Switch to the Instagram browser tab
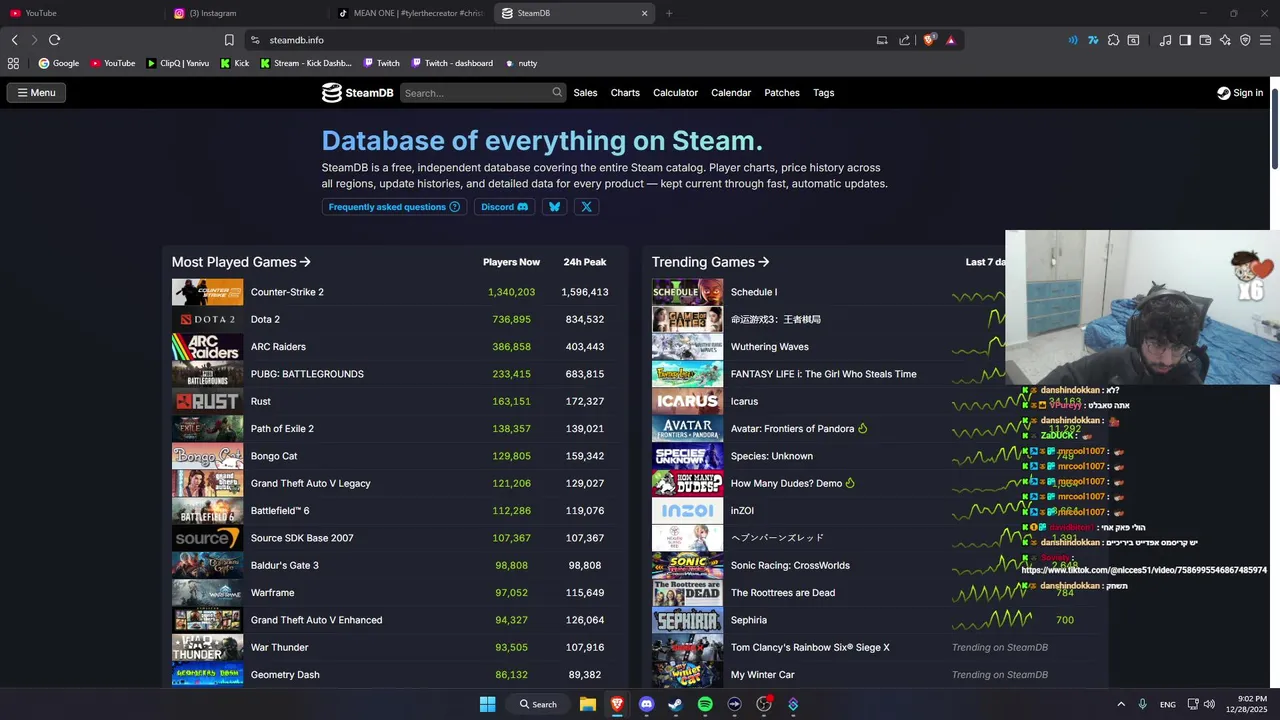 pos(245,13)
